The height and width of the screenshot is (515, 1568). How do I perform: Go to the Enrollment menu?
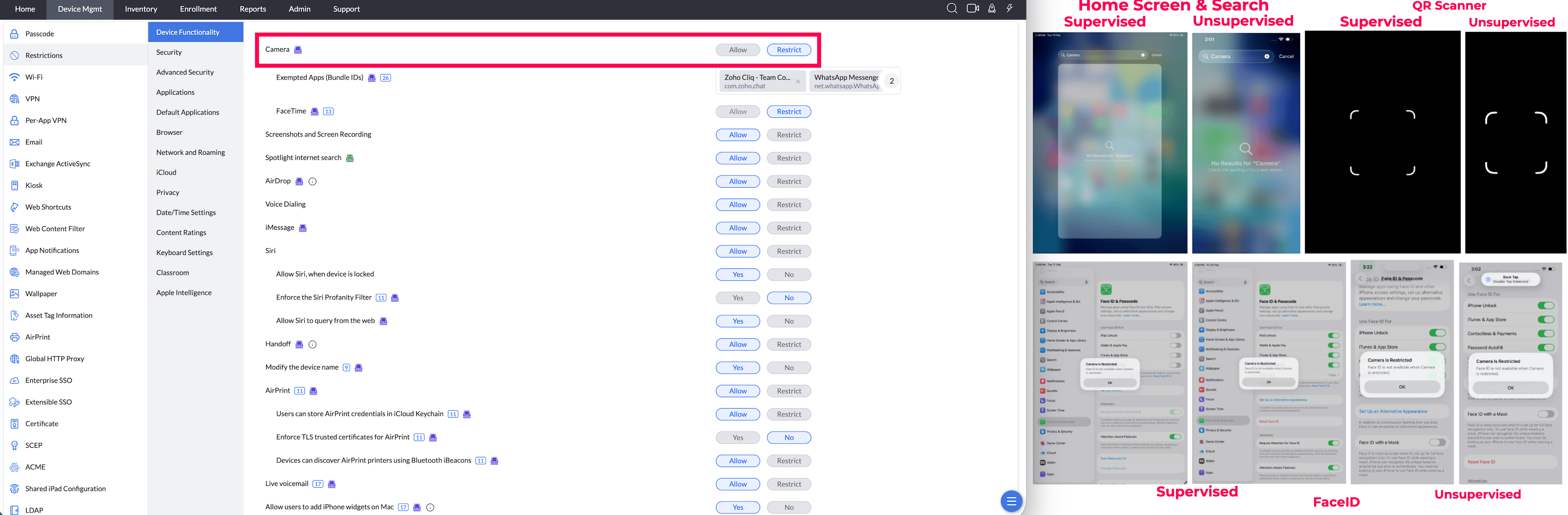click(x=198, y=9)
